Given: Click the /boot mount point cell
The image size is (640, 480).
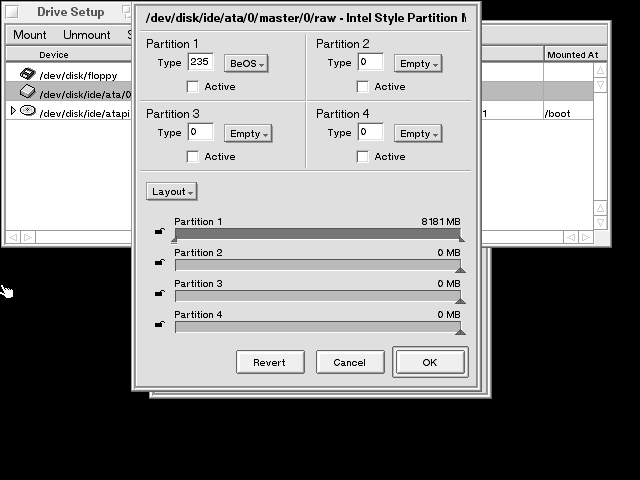Looking at the screenshot, I should (568, 113).
